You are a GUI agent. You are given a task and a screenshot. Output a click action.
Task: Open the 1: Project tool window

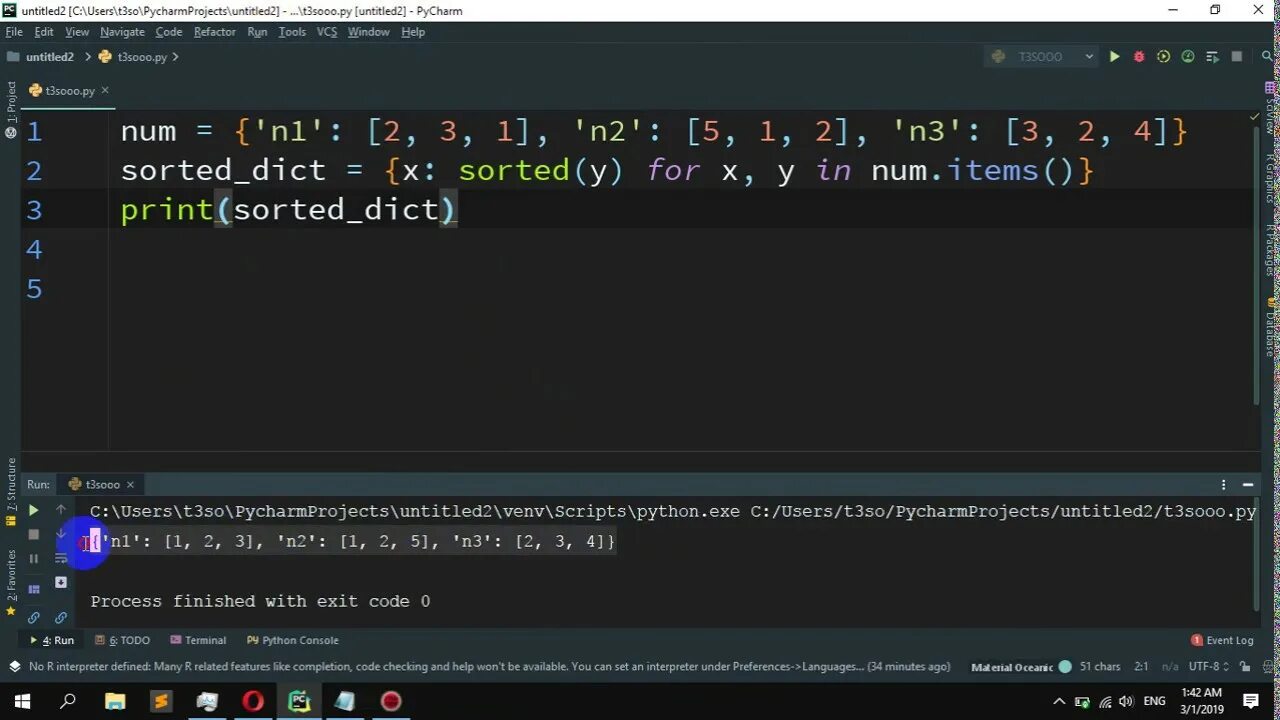(x=11, y=109)
